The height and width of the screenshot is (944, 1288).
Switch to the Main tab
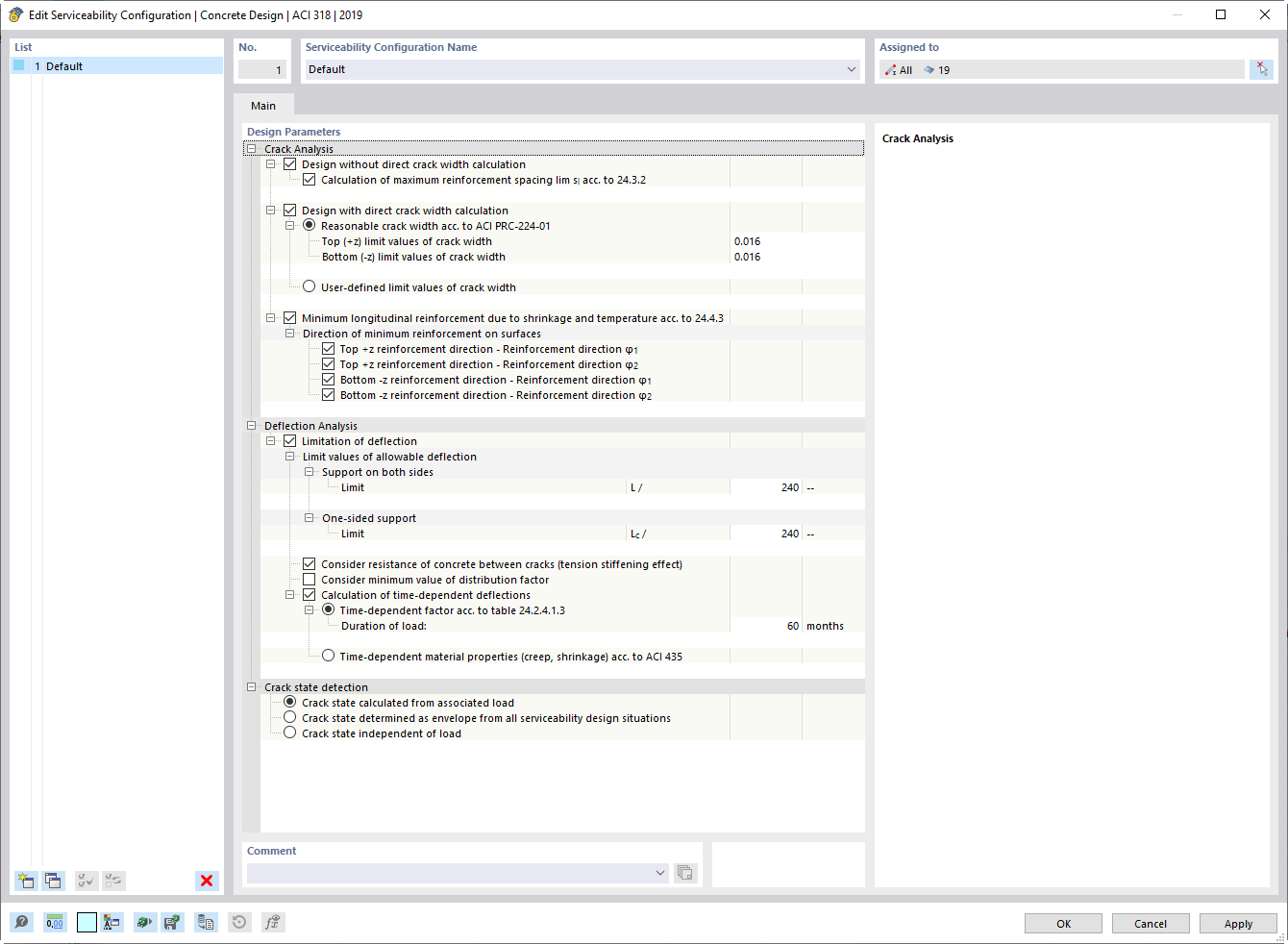coord(261,106)
